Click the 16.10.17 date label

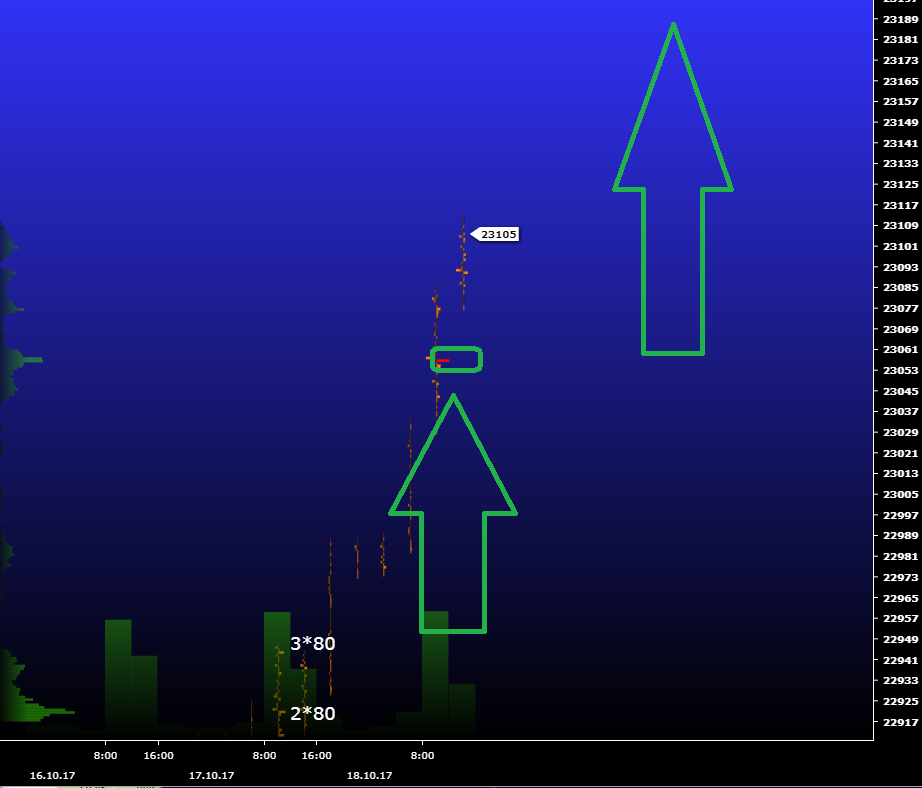(x=52, y=775)
